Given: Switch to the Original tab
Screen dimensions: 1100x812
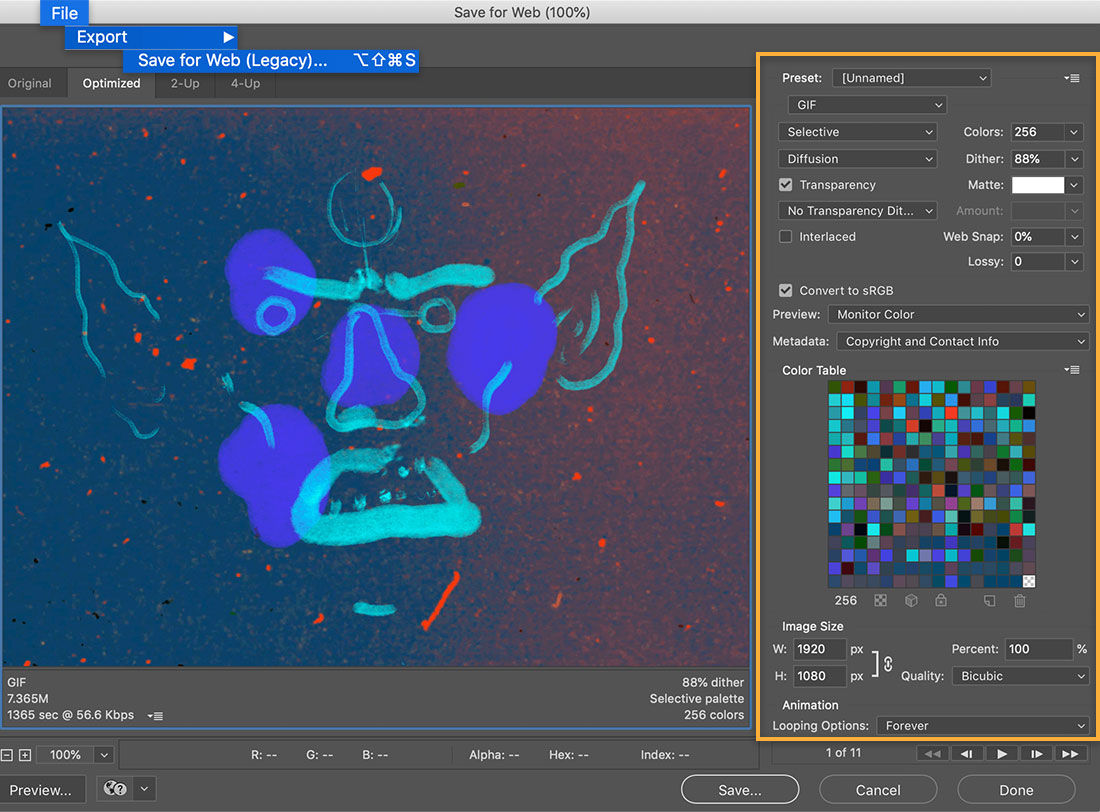Looking at the screenshot, I should pos(29,83).
